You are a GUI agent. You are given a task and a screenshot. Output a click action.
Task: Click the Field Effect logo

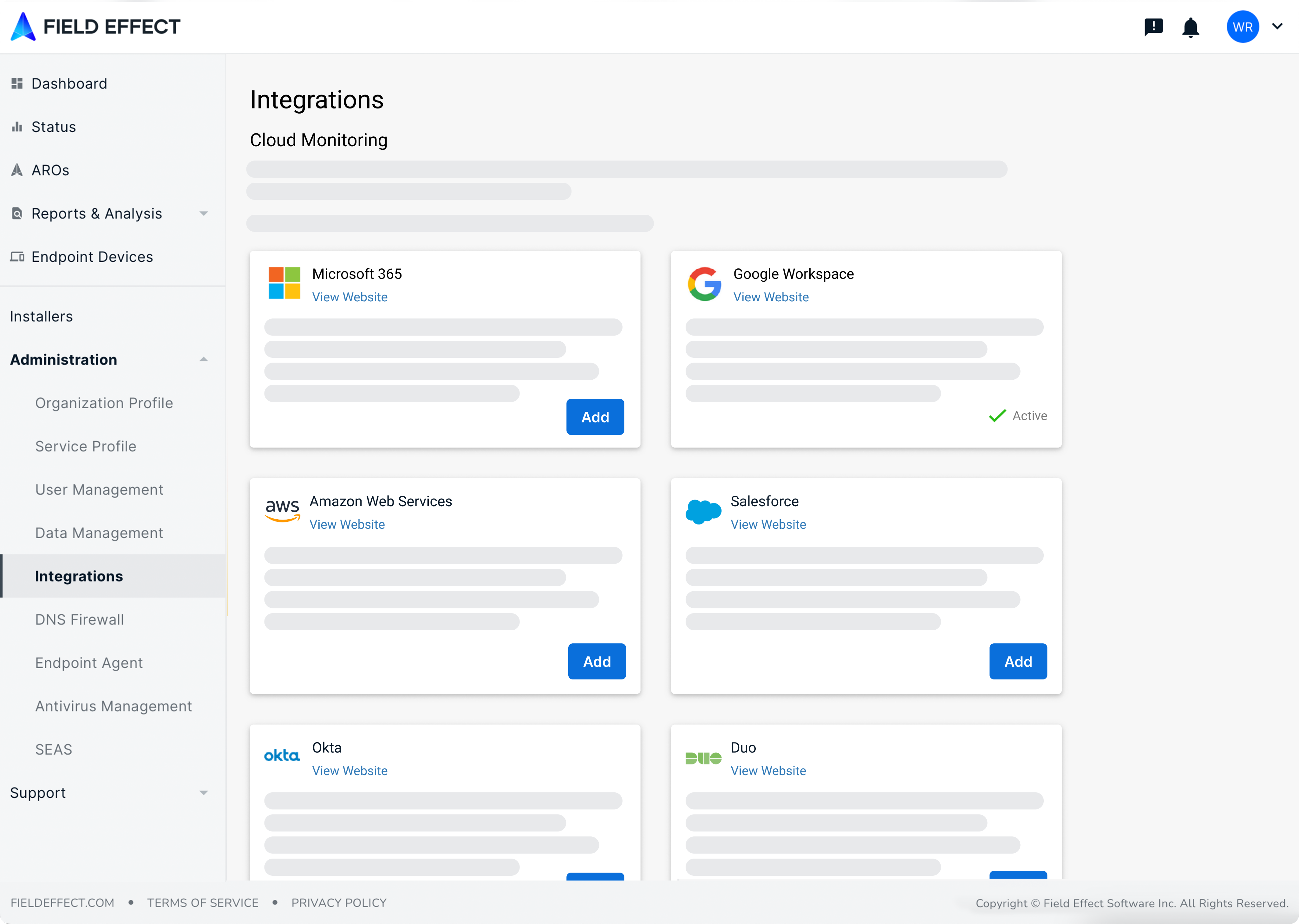[95, 27]
